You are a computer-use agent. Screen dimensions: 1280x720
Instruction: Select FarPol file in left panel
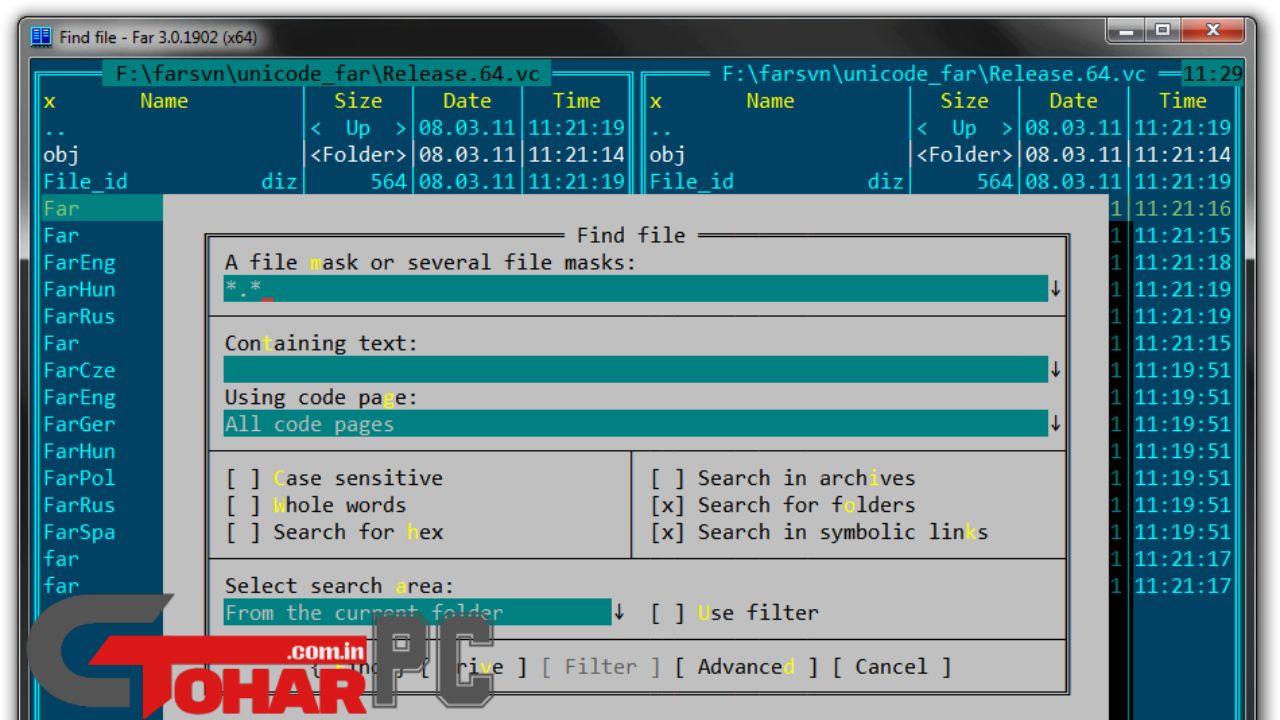pos(79,479)
